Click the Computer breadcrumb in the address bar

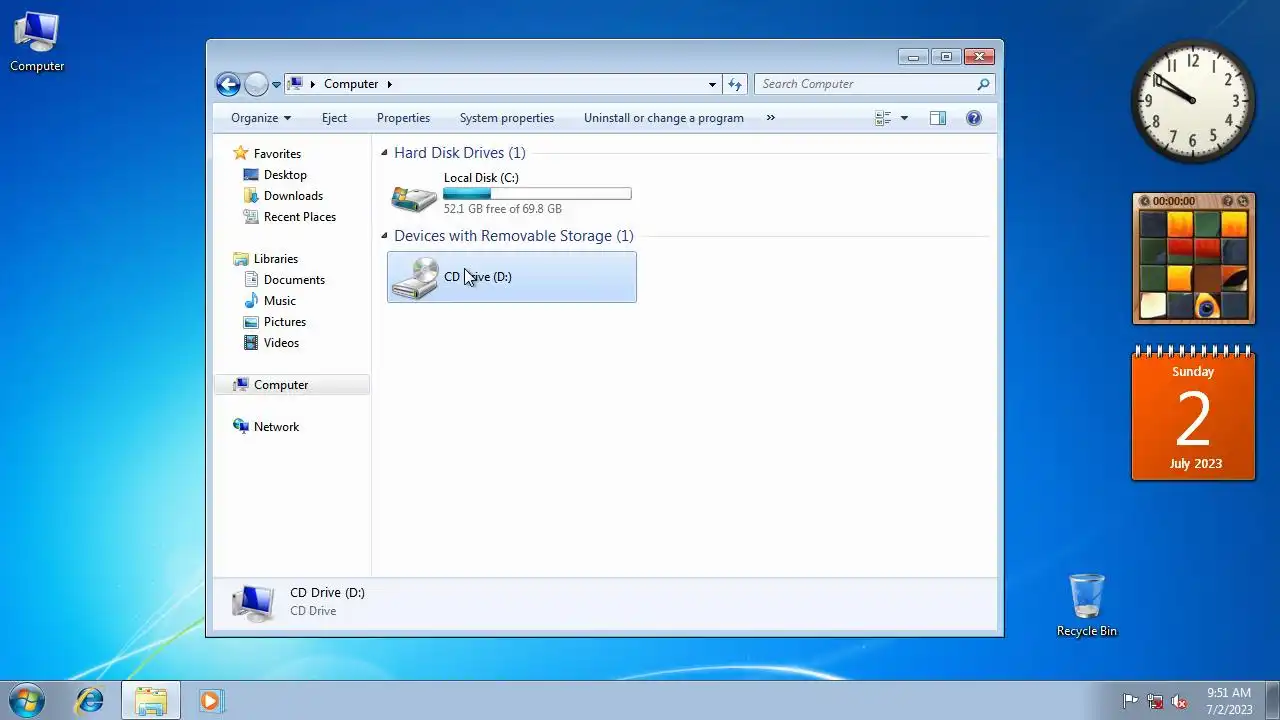coord(351,84)
